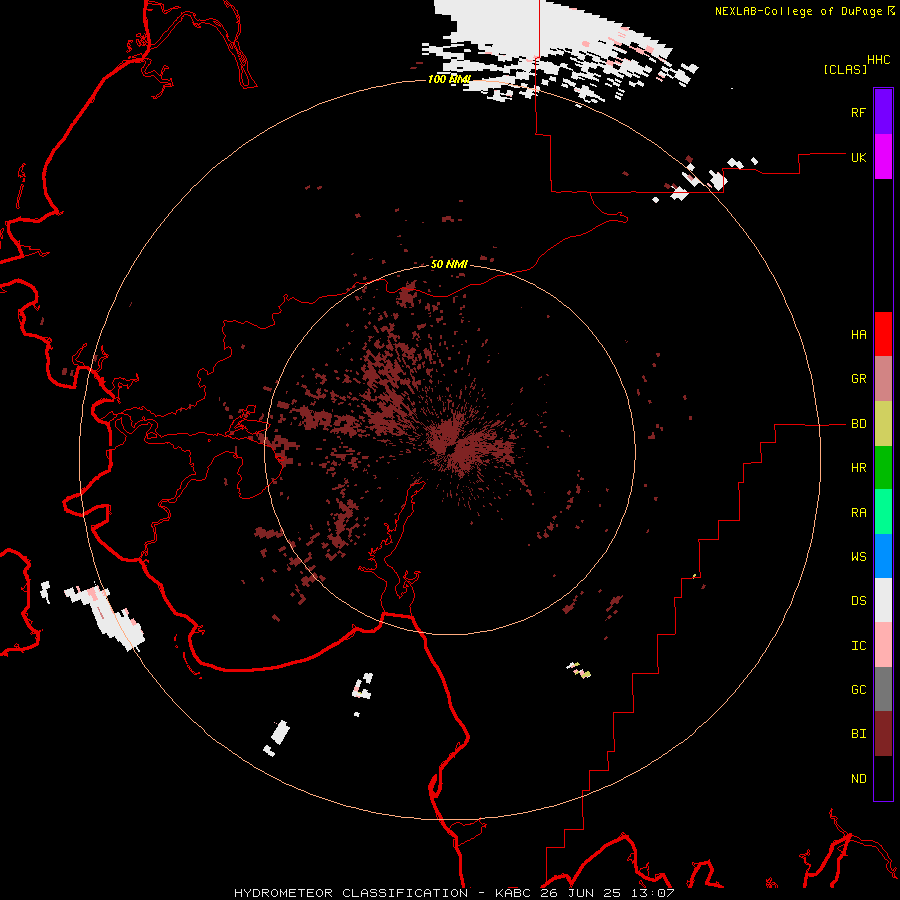Click the UK legend label
Viewport: 900px width, 900px height.
858,157
